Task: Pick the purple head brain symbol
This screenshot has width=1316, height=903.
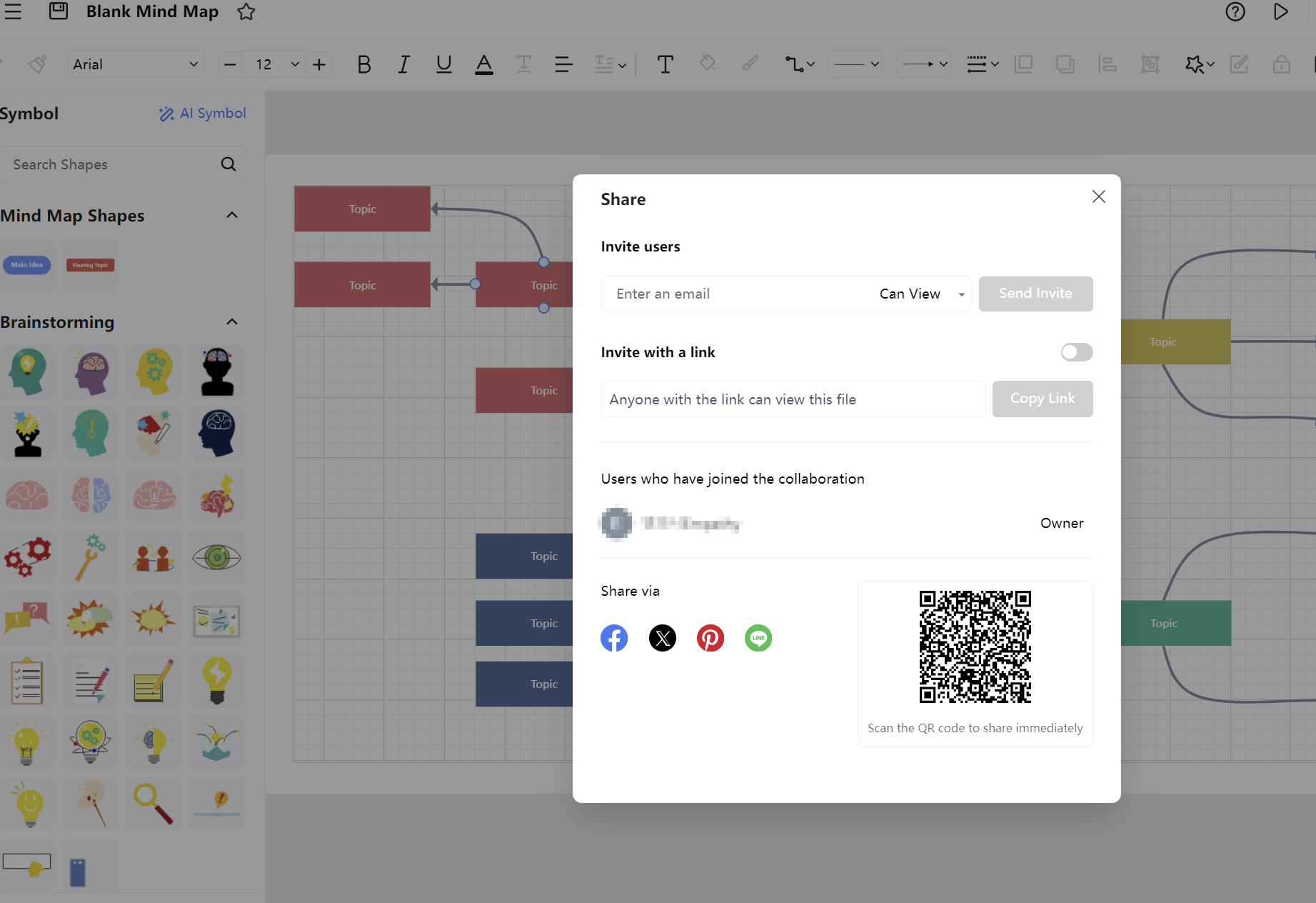Action: [91, 371]
